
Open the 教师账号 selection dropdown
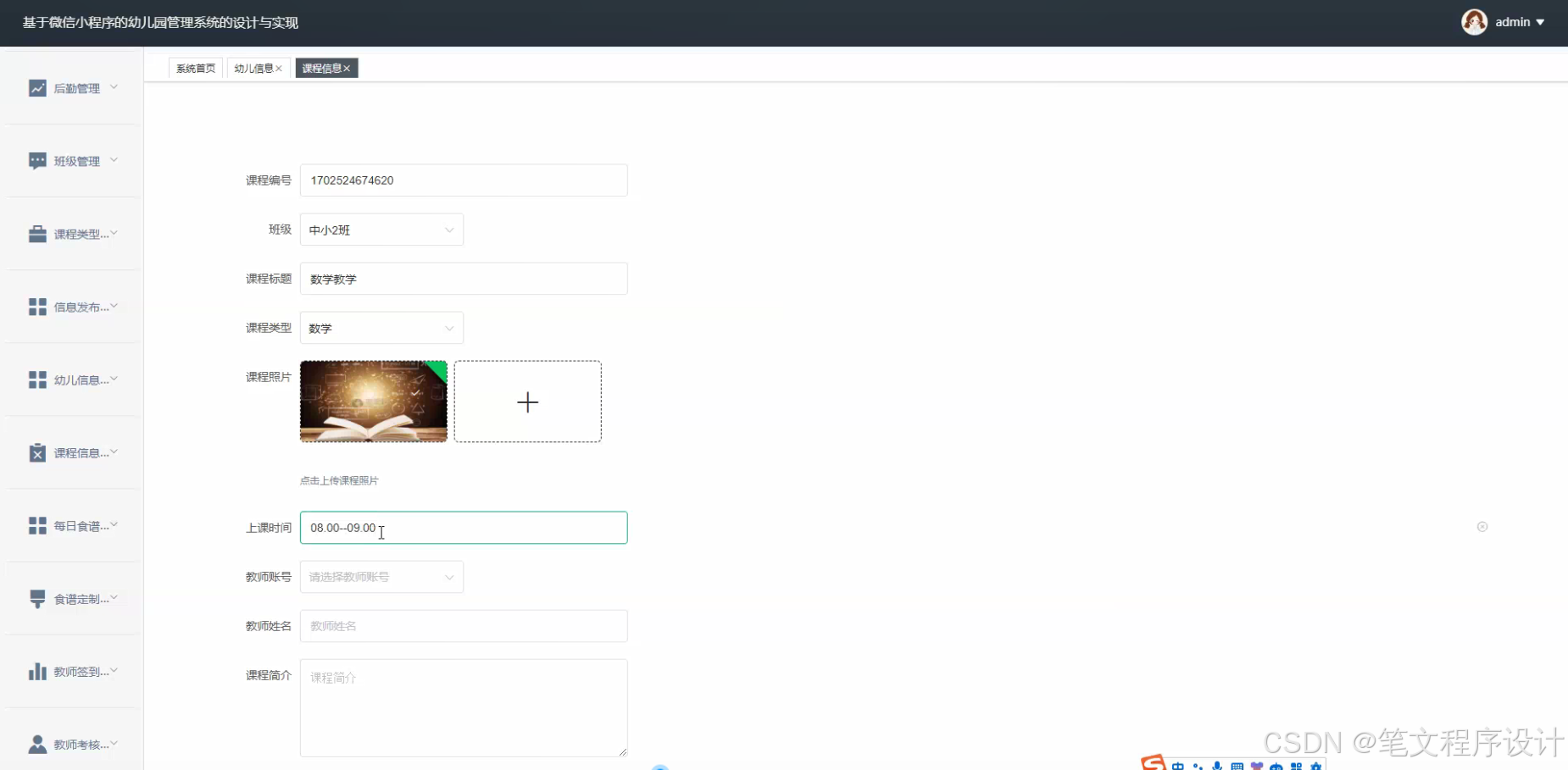point(381,577)
